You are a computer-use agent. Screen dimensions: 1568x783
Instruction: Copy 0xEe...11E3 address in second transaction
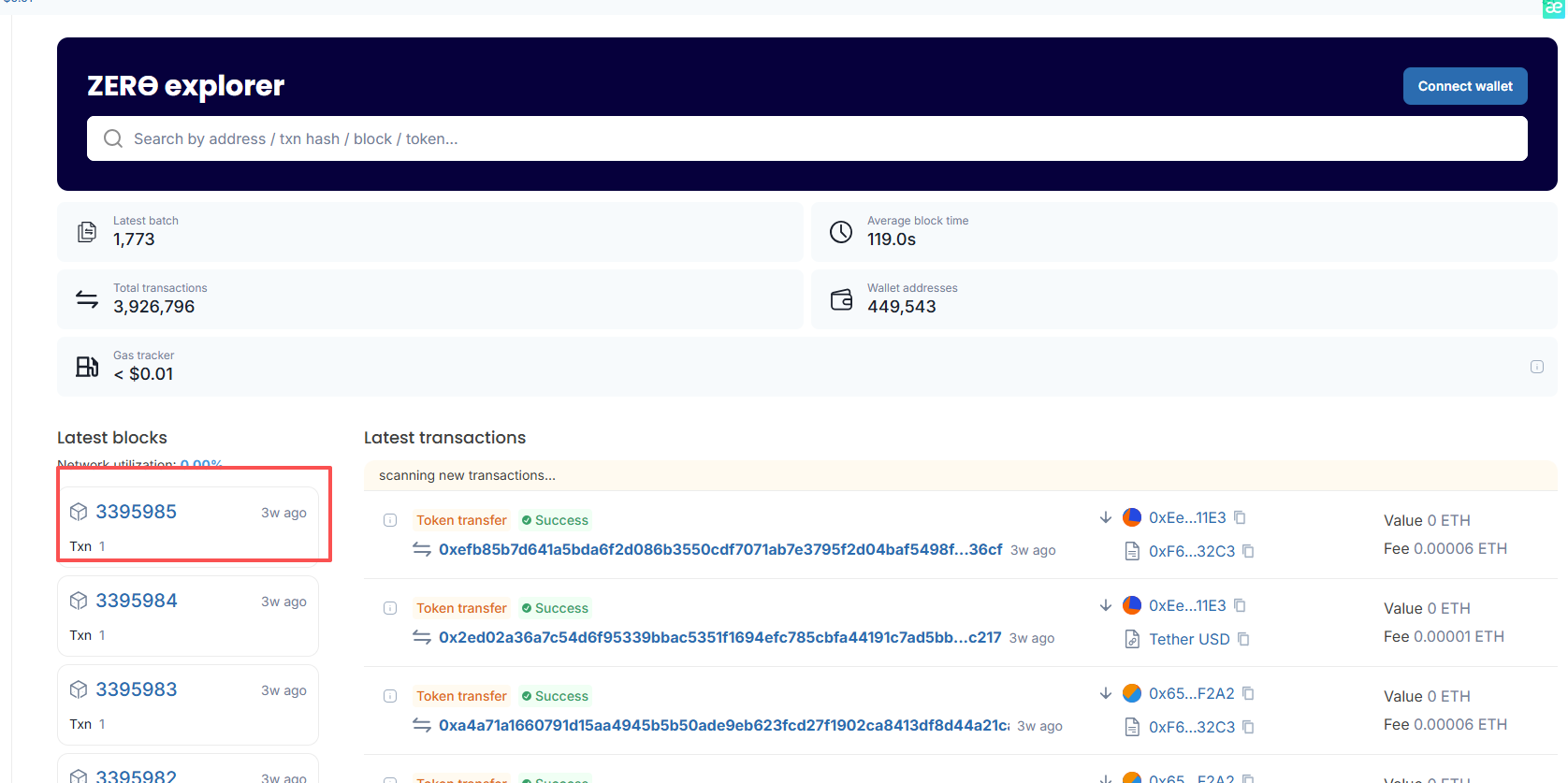[x=1240, y=605]
